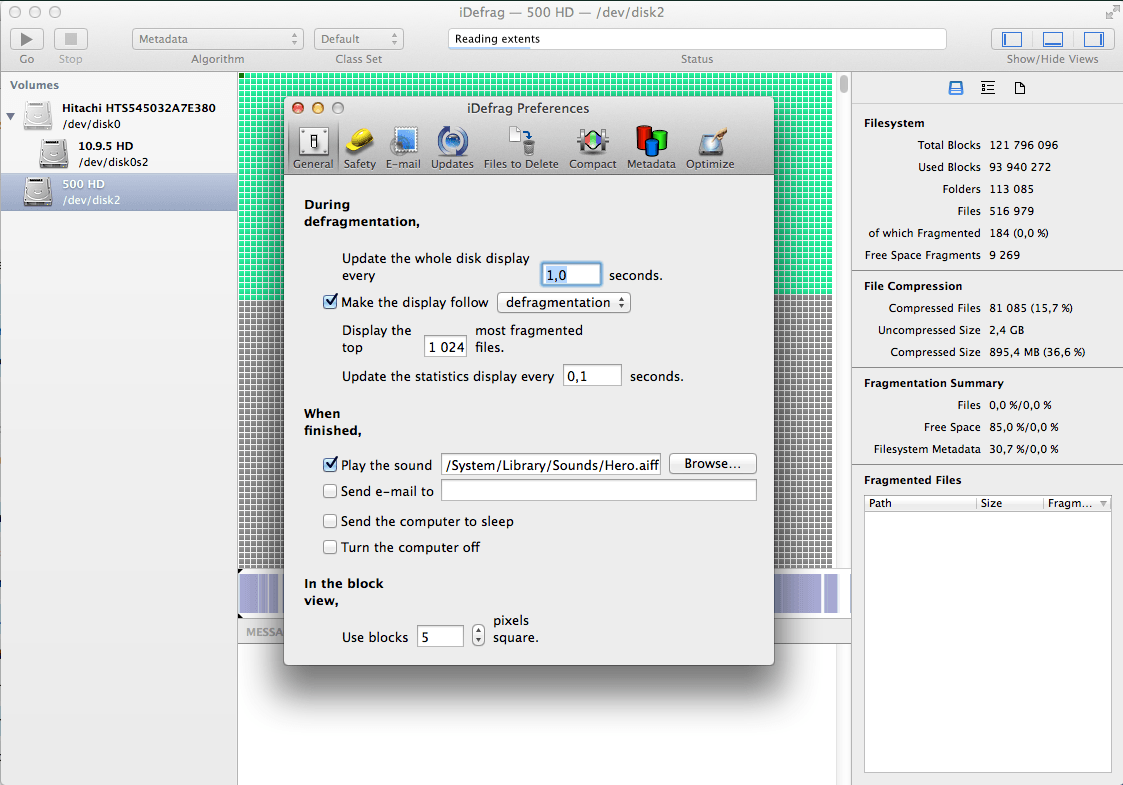The height and width of the screenshot is (785, 1123).
Task: Open the General preferences tab
Action: pos(313,148)
